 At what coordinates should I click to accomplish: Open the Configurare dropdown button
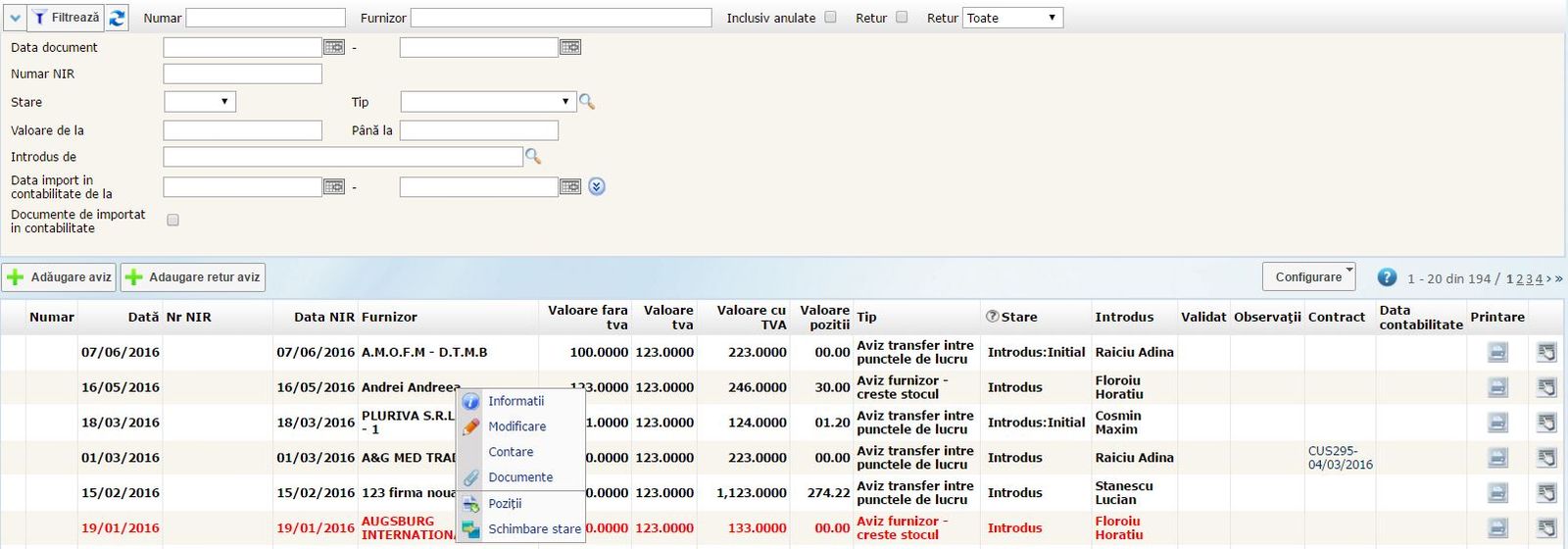tap(1308, 277)
